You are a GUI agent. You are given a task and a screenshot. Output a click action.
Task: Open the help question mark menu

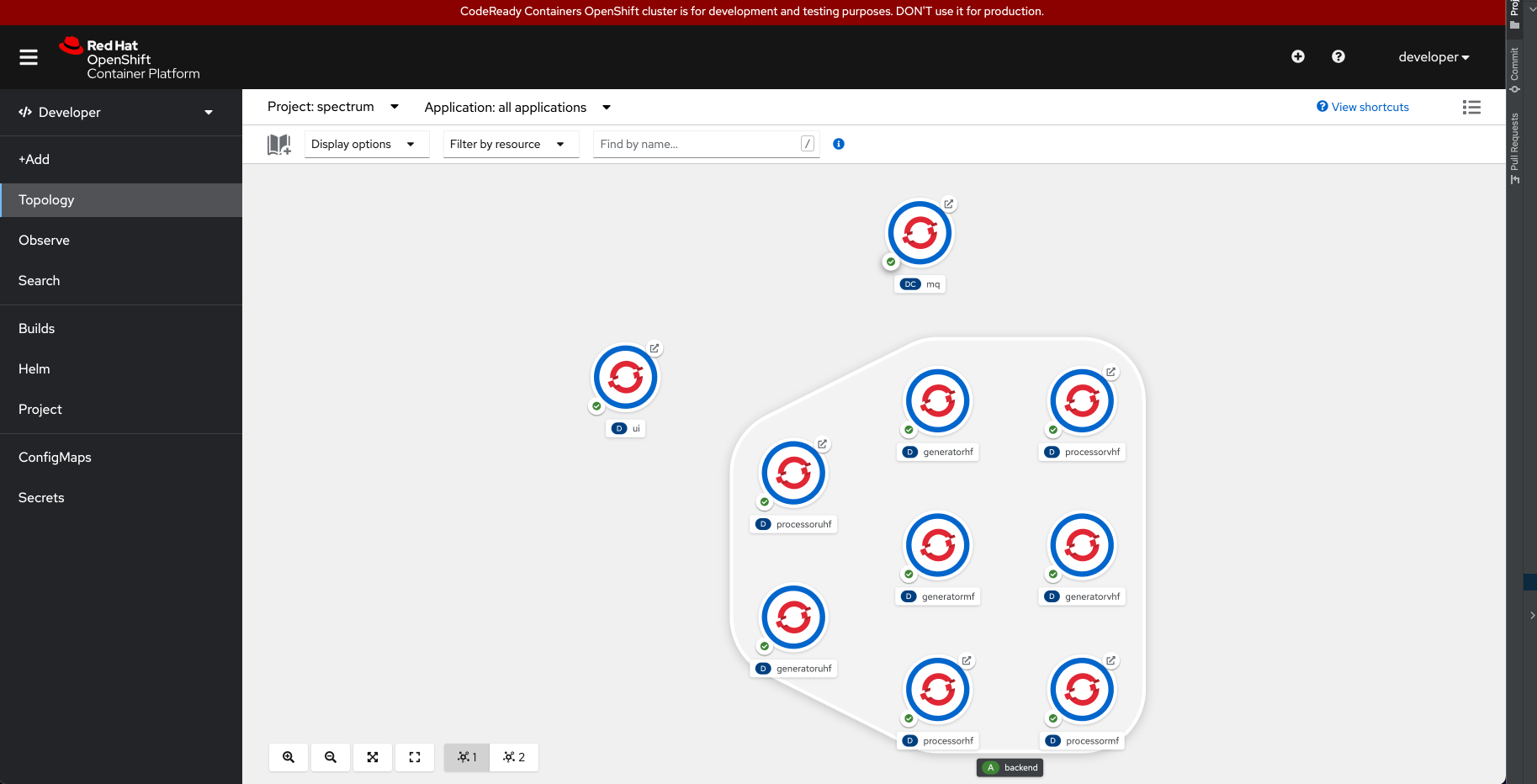point(1338,56)
